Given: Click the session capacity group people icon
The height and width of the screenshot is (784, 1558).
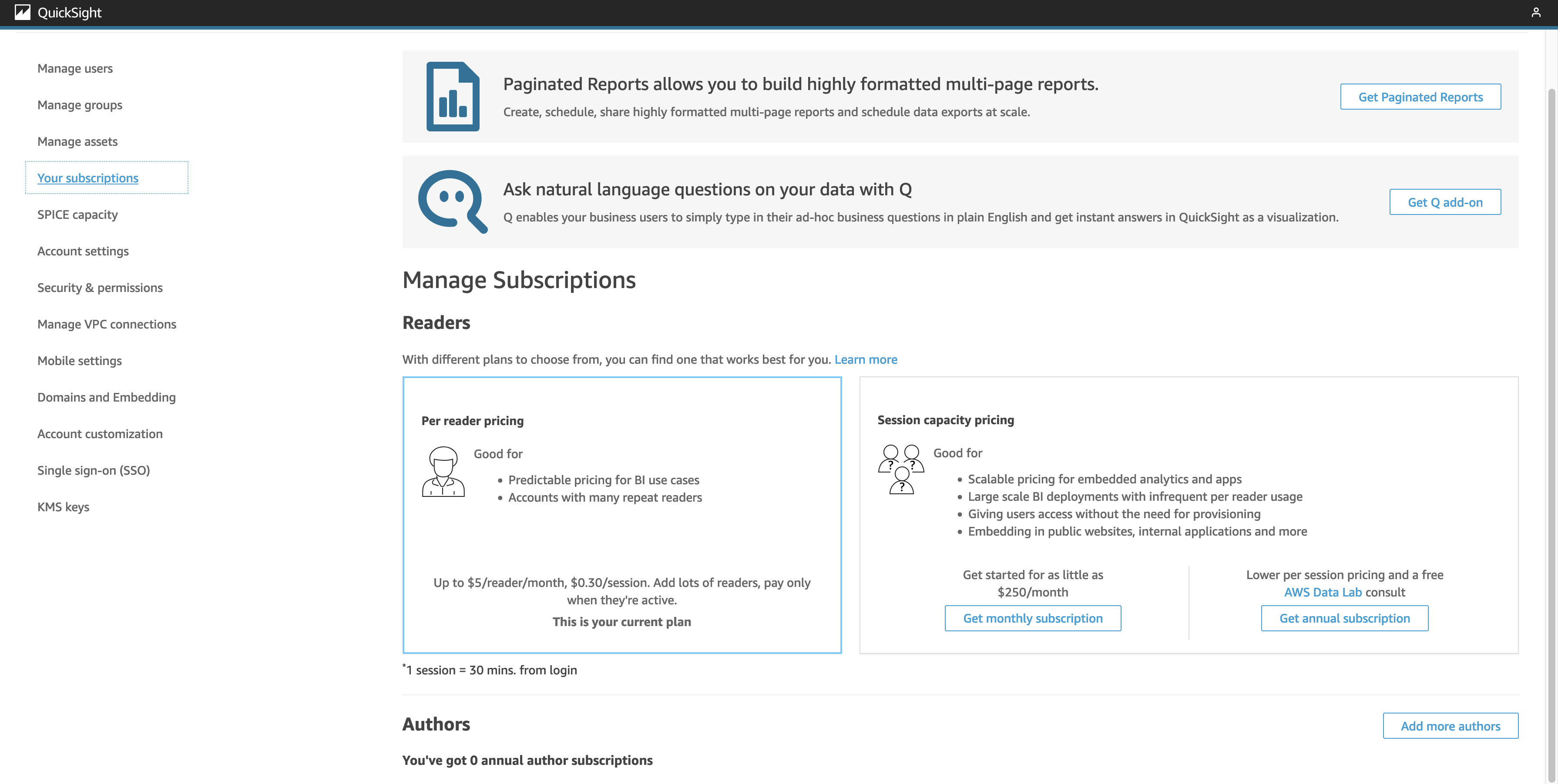Looking at the screenshot, I should 901,469.
